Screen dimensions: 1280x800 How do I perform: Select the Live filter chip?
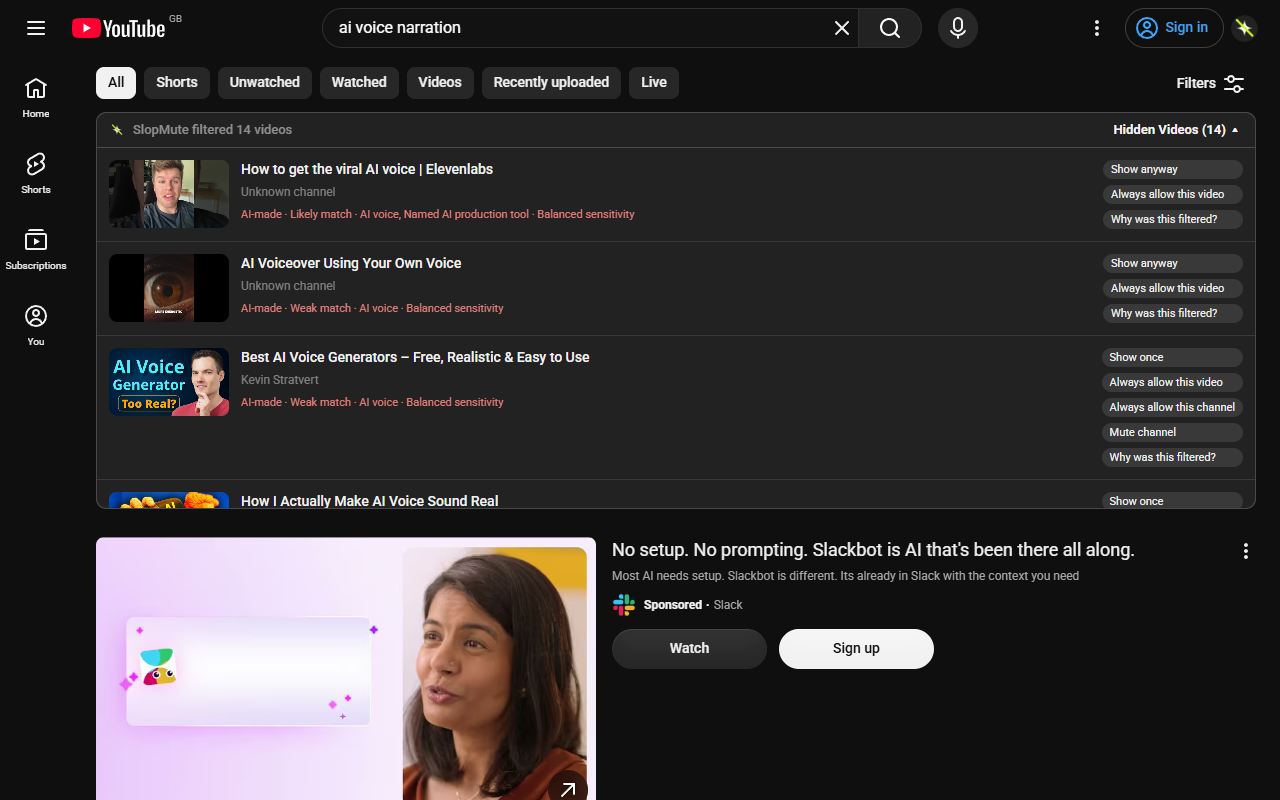tap(654, 83)
